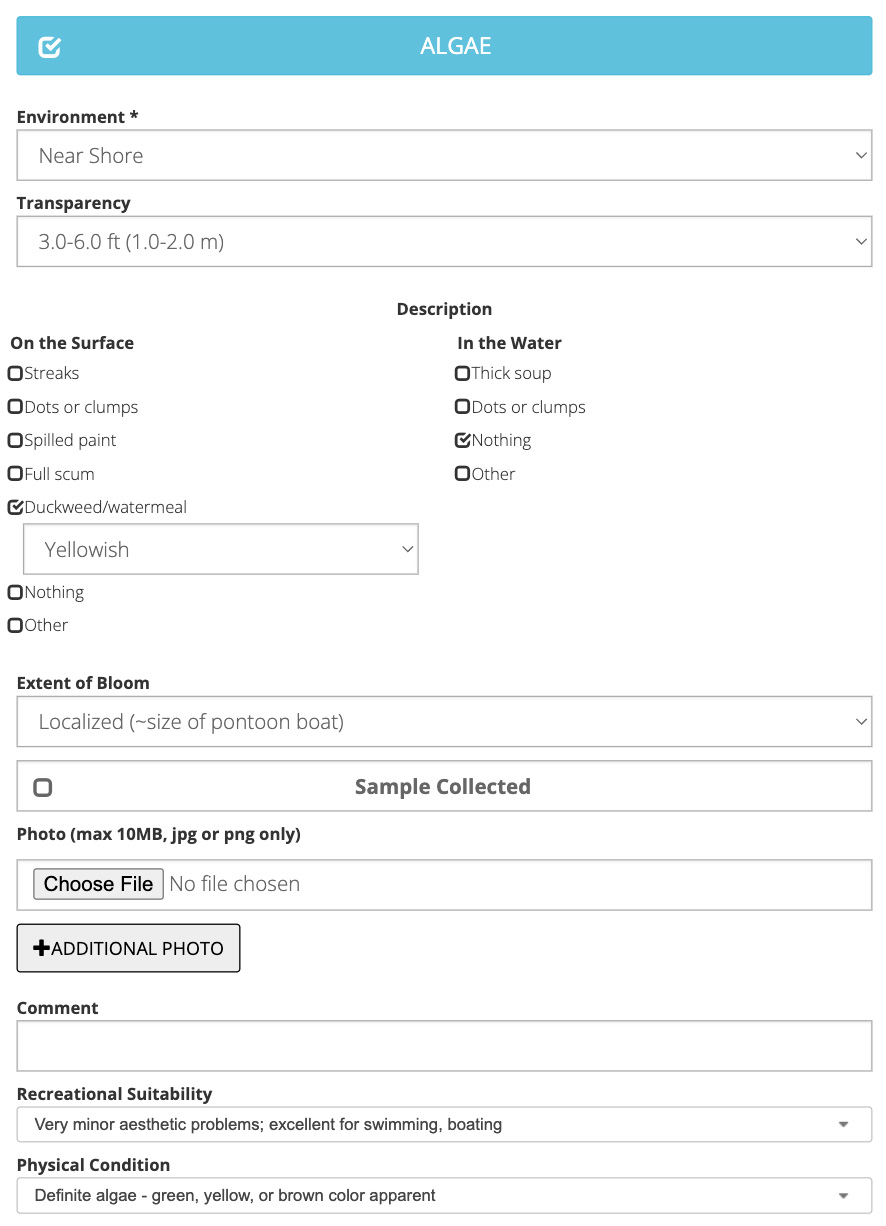The image size is (886, 1226).
Task: Tick the Spilled paint checkbox
Action: 15,440
